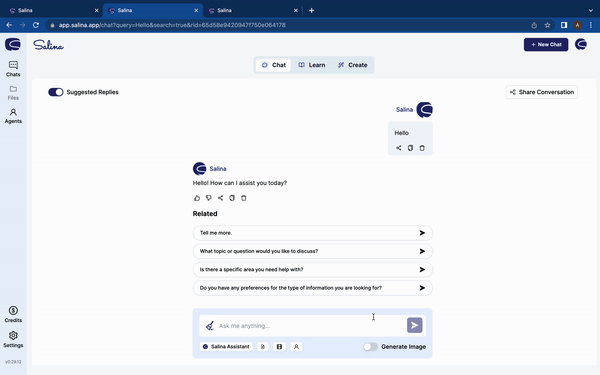Delete the user's Hello message
The height and width of the screenshot is (375, 600).
(422, 148)
